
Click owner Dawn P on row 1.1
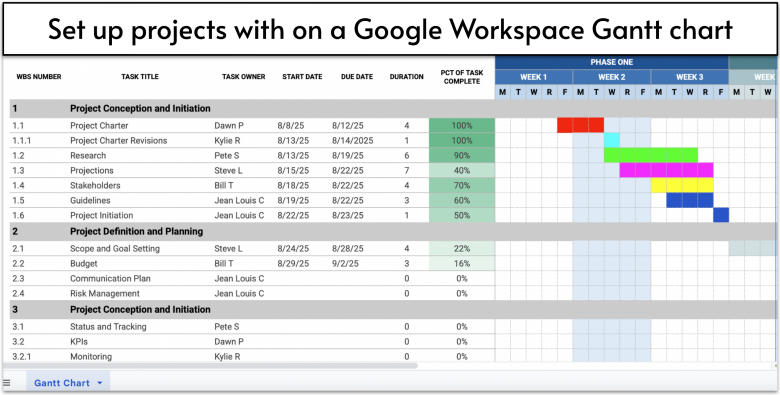[229, 125]
